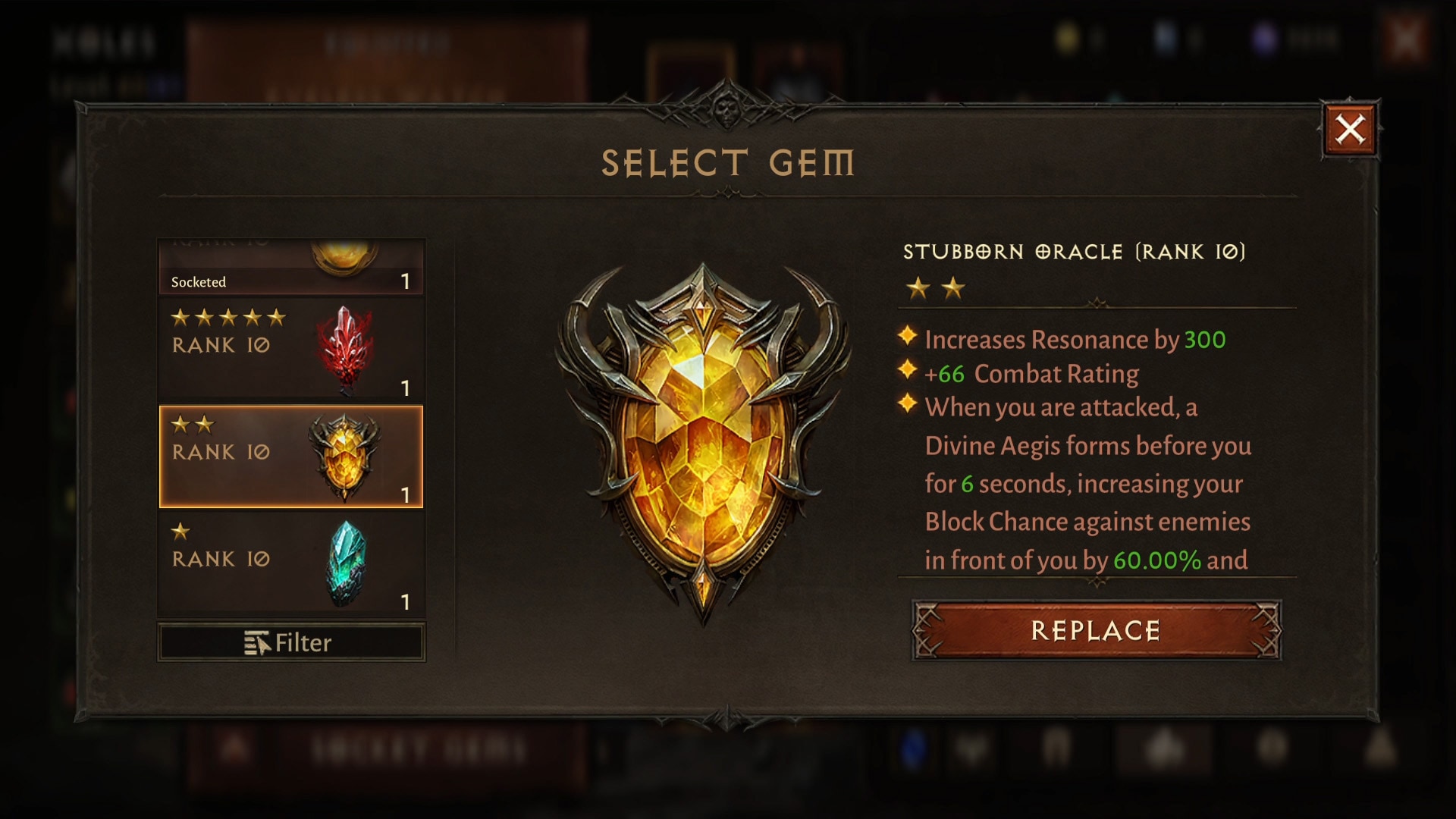Click the Select Gem heading
The width and height of the screenshot is (1456, 819).
click(x=728, y=163)
